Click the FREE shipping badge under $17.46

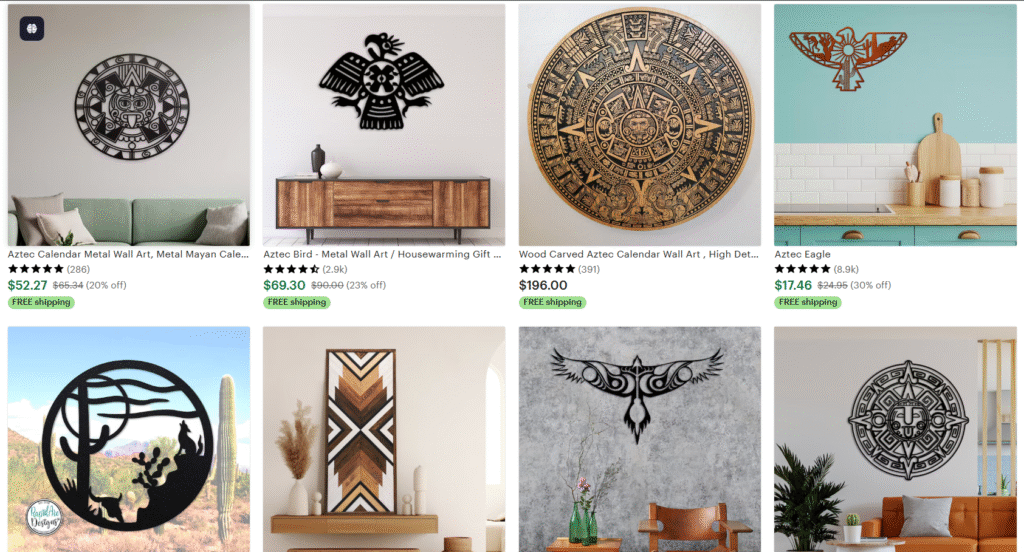click(808, 302)
